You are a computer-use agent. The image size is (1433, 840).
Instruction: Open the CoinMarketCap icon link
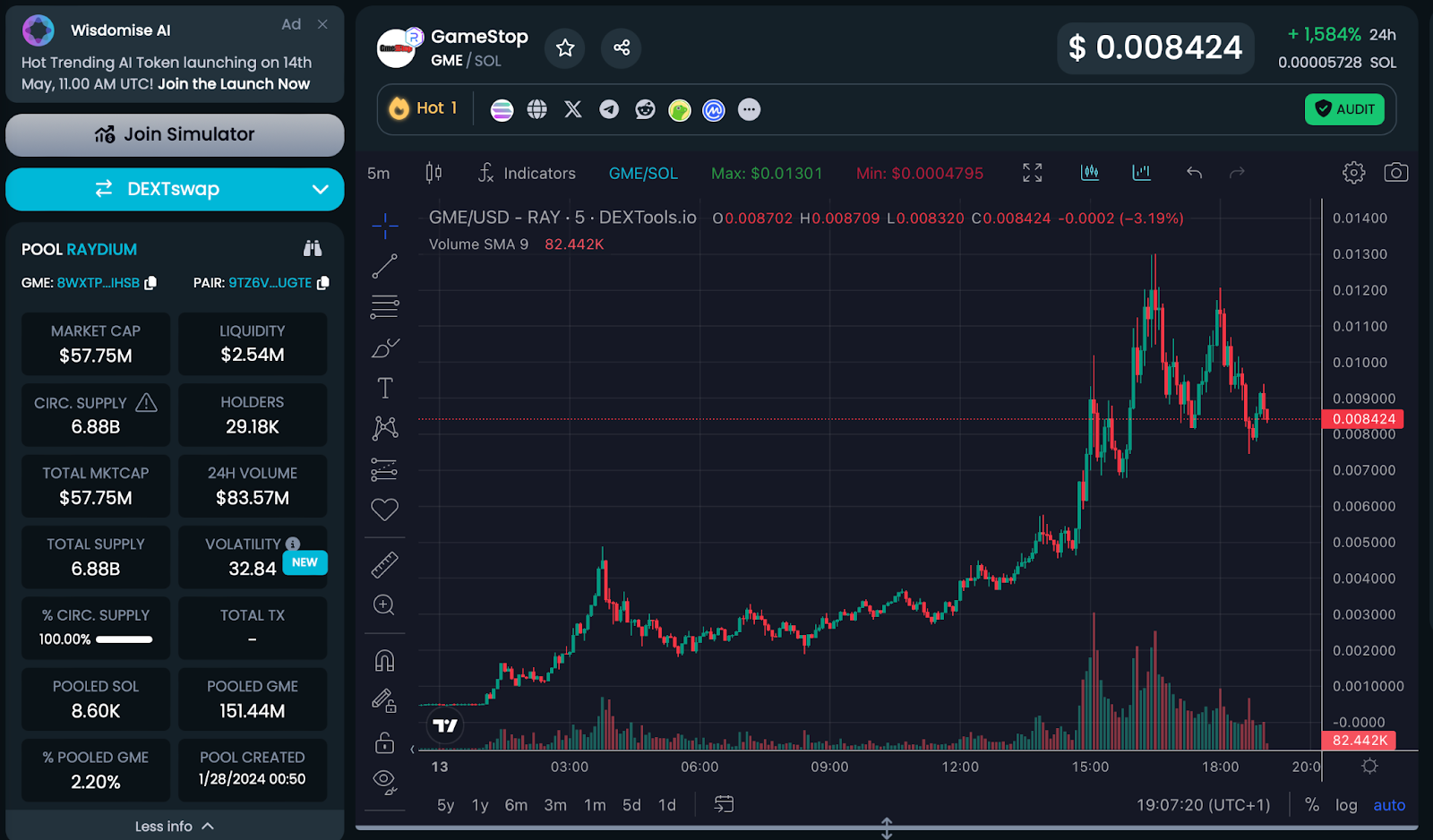(x=714, y=110)
